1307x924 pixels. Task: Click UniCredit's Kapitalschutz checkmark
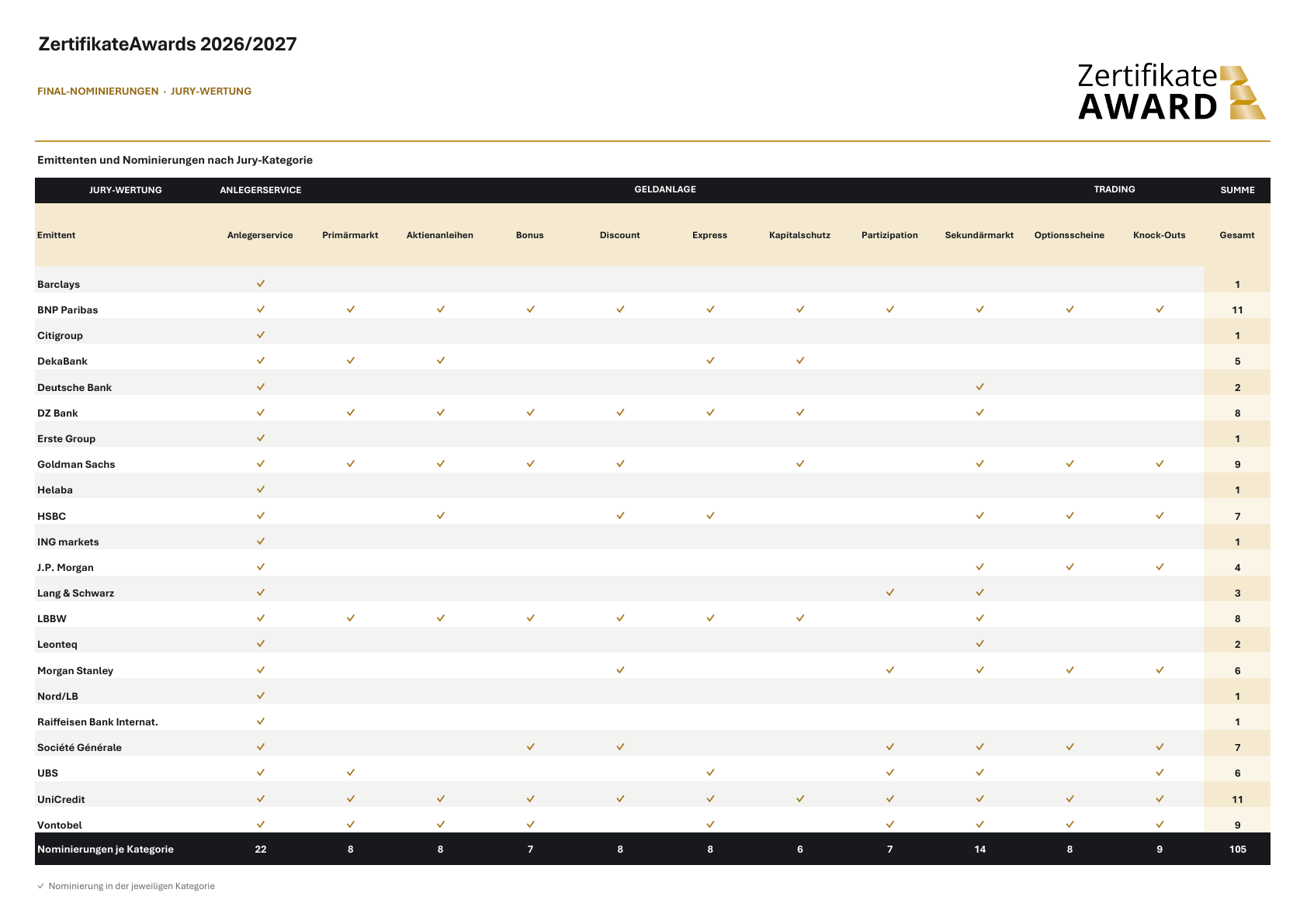[x=800, y=799]
